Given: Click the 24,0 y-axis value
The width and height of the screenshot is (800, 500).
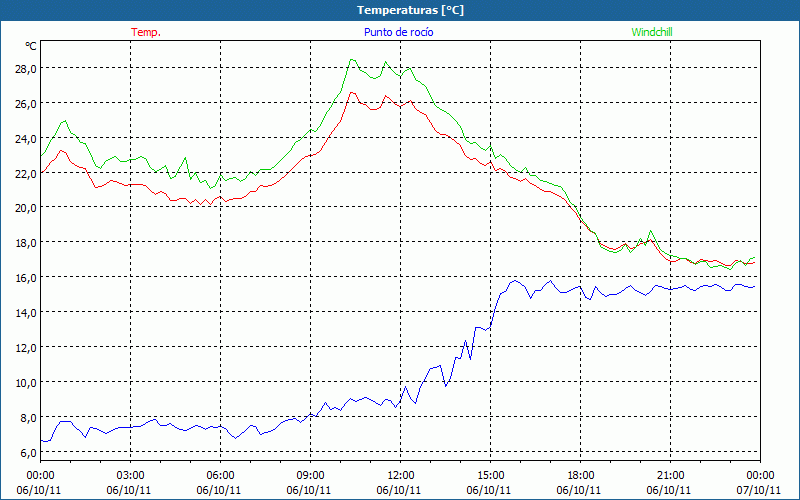Looking at the screenshot, I should coord(26,139).
